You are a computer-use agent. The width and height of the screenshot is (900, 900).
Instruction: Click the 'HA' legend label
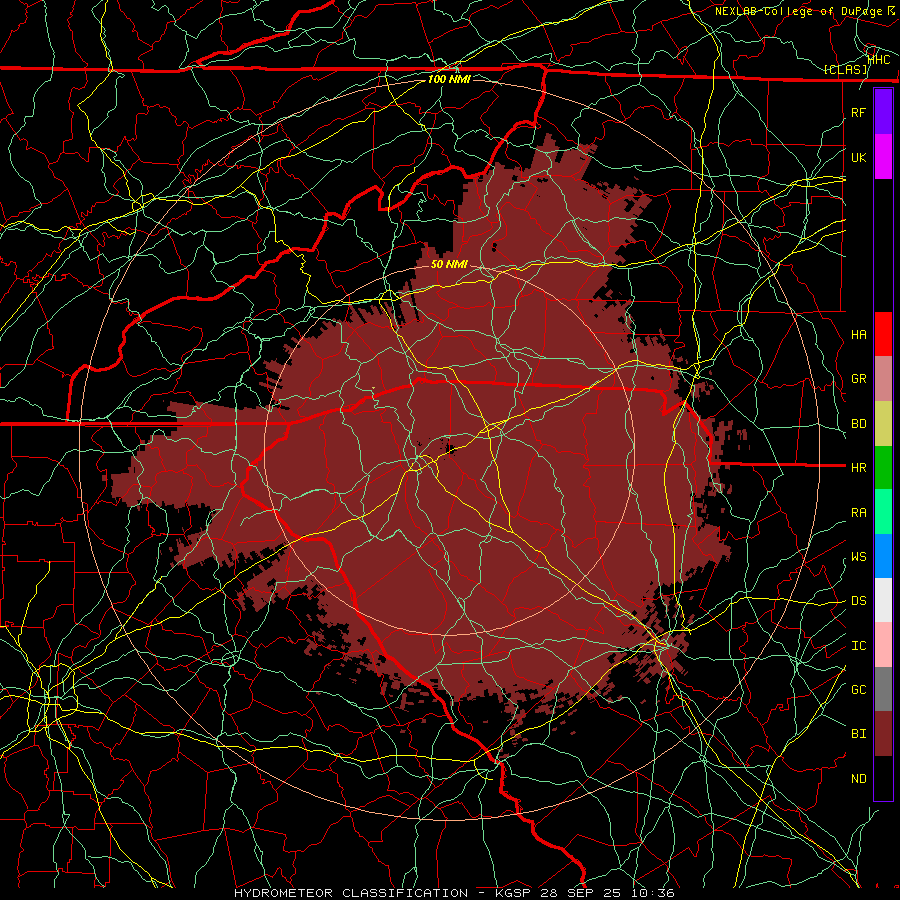858,334
